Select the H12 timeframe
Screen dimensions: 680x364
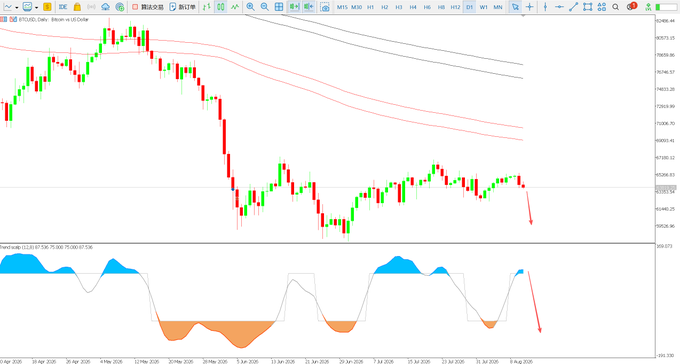coord(455,7)
